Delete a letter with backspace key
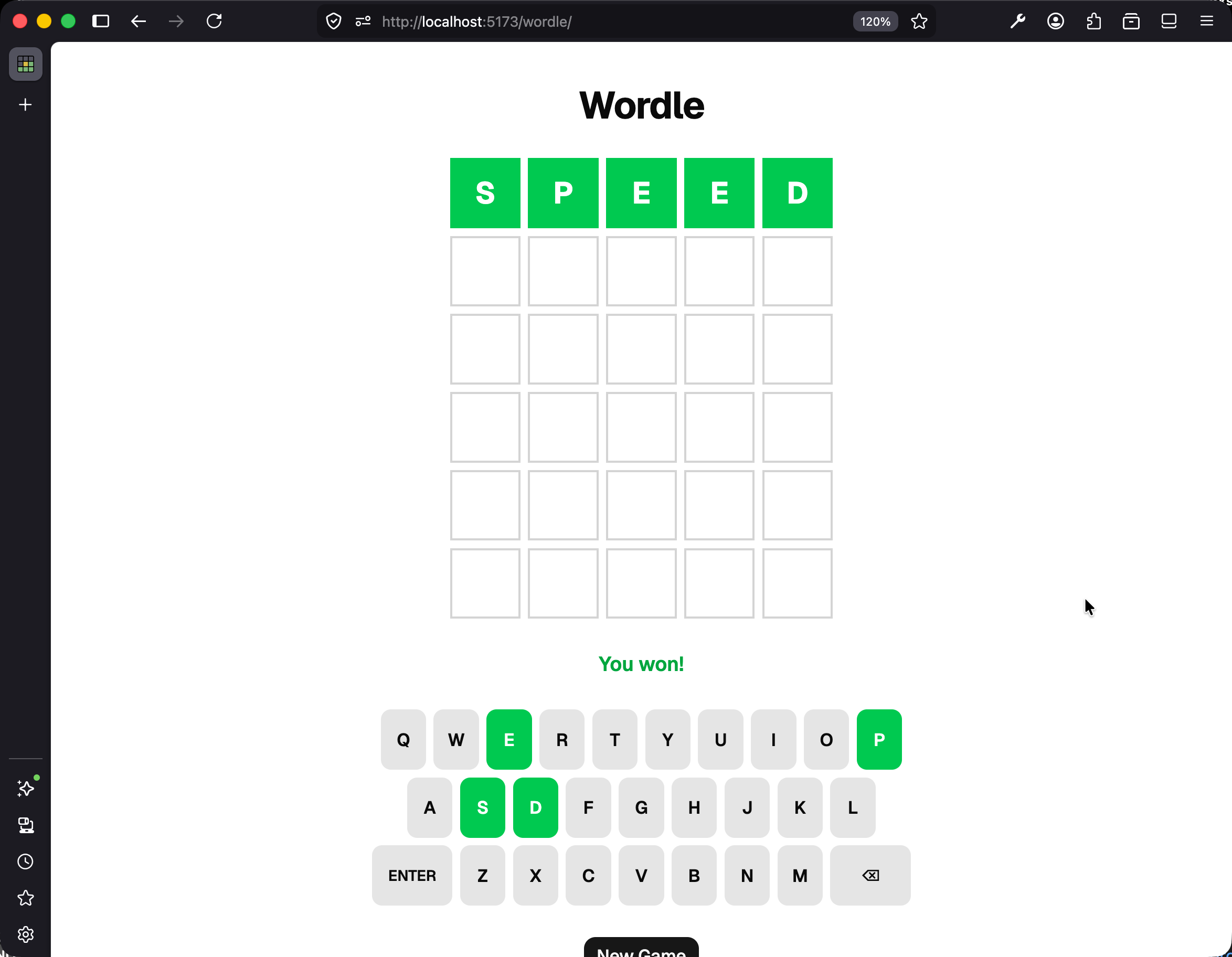 click(870, 875)
